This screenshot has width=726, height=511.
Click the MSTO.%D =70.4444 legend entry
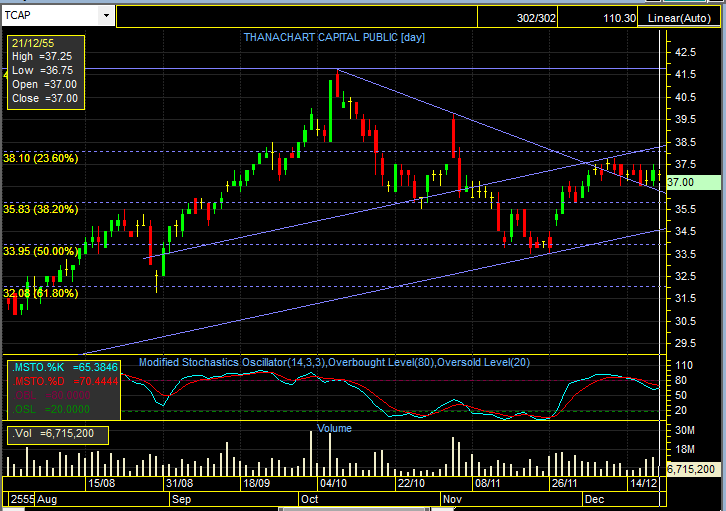pos(65,381)
